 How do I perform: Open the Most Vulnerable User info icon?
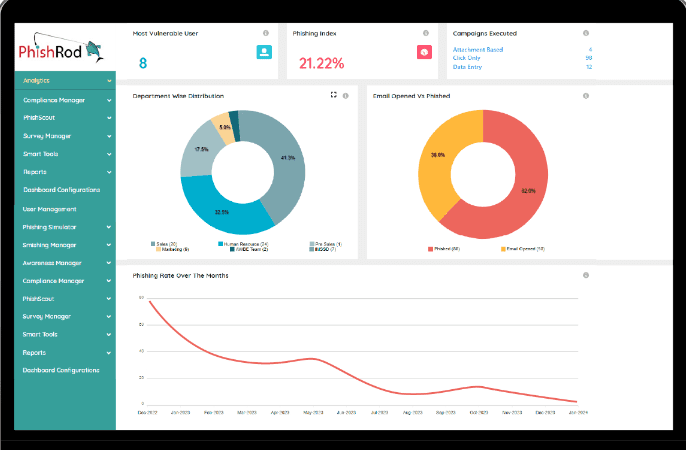[x=265, y=33]
